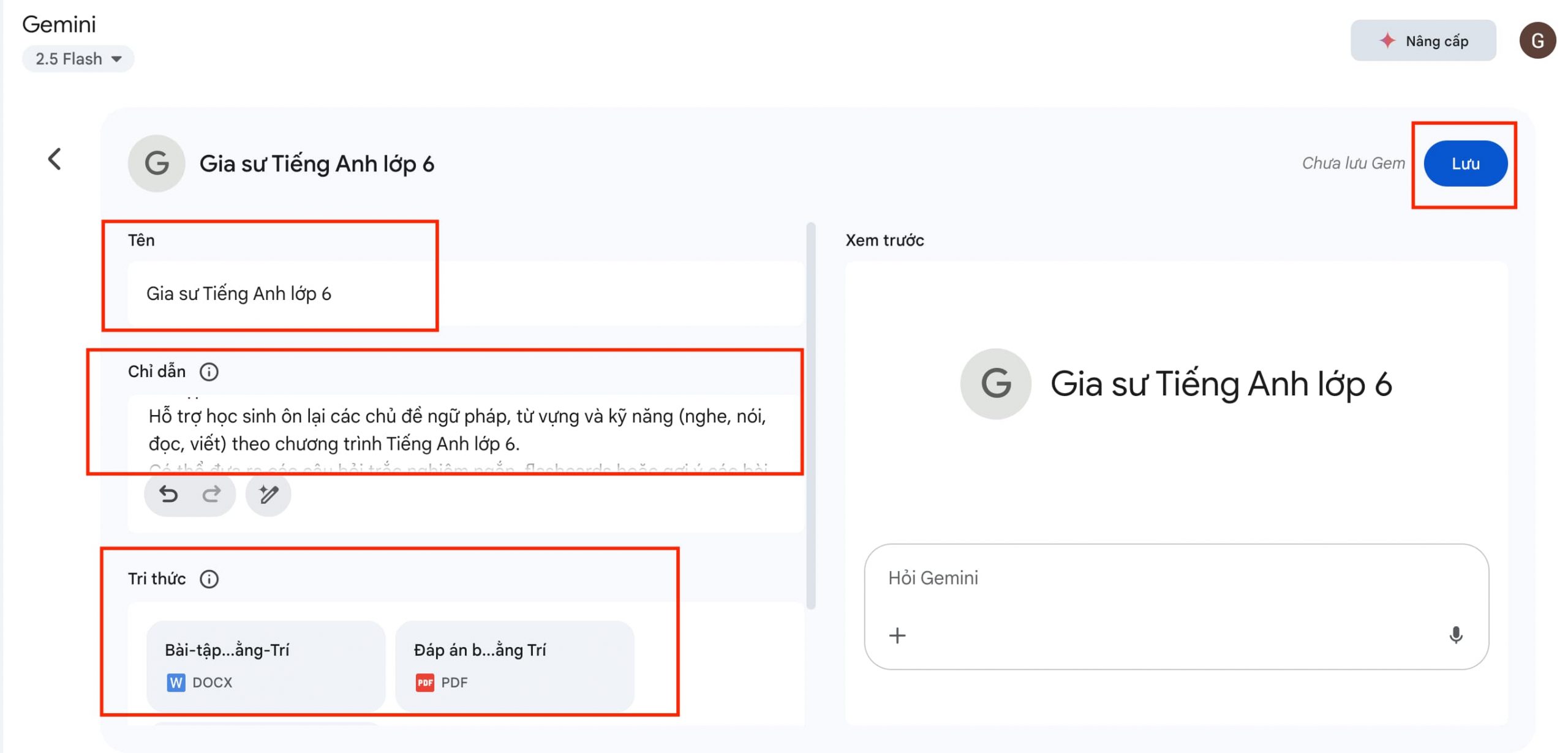Open the Đáp án PDF knowledge file
Screen dimensions: 1568x753
click(514, 665)
